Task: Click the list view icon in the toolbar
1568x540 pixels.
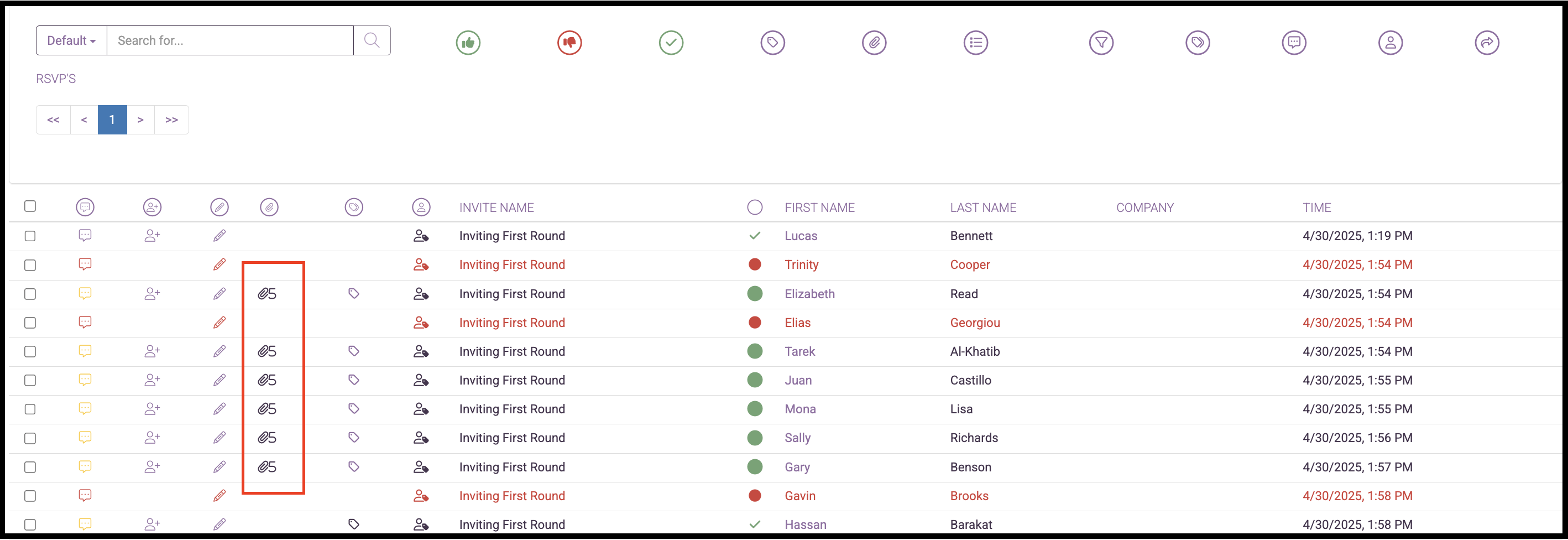Action: pos(976,43)
